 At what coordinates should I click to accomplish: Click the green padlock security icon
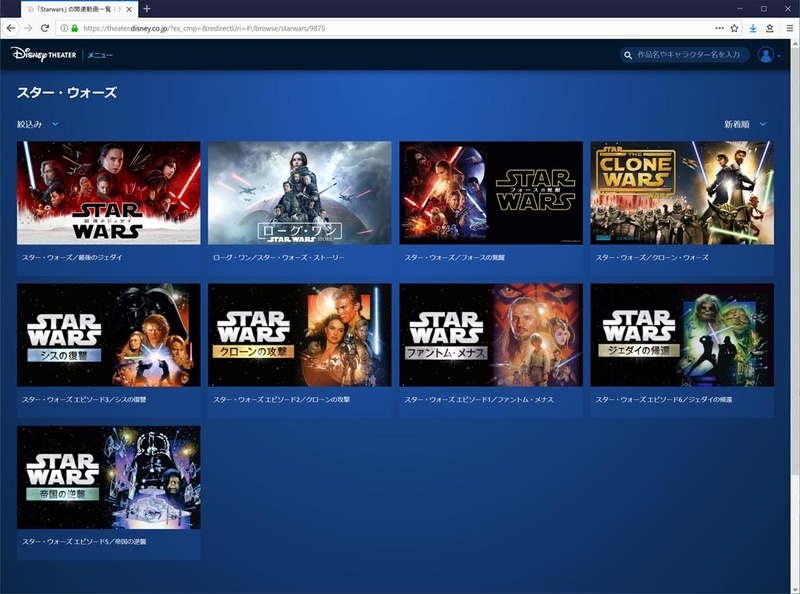pyautogui.click(x=74, y=28)
